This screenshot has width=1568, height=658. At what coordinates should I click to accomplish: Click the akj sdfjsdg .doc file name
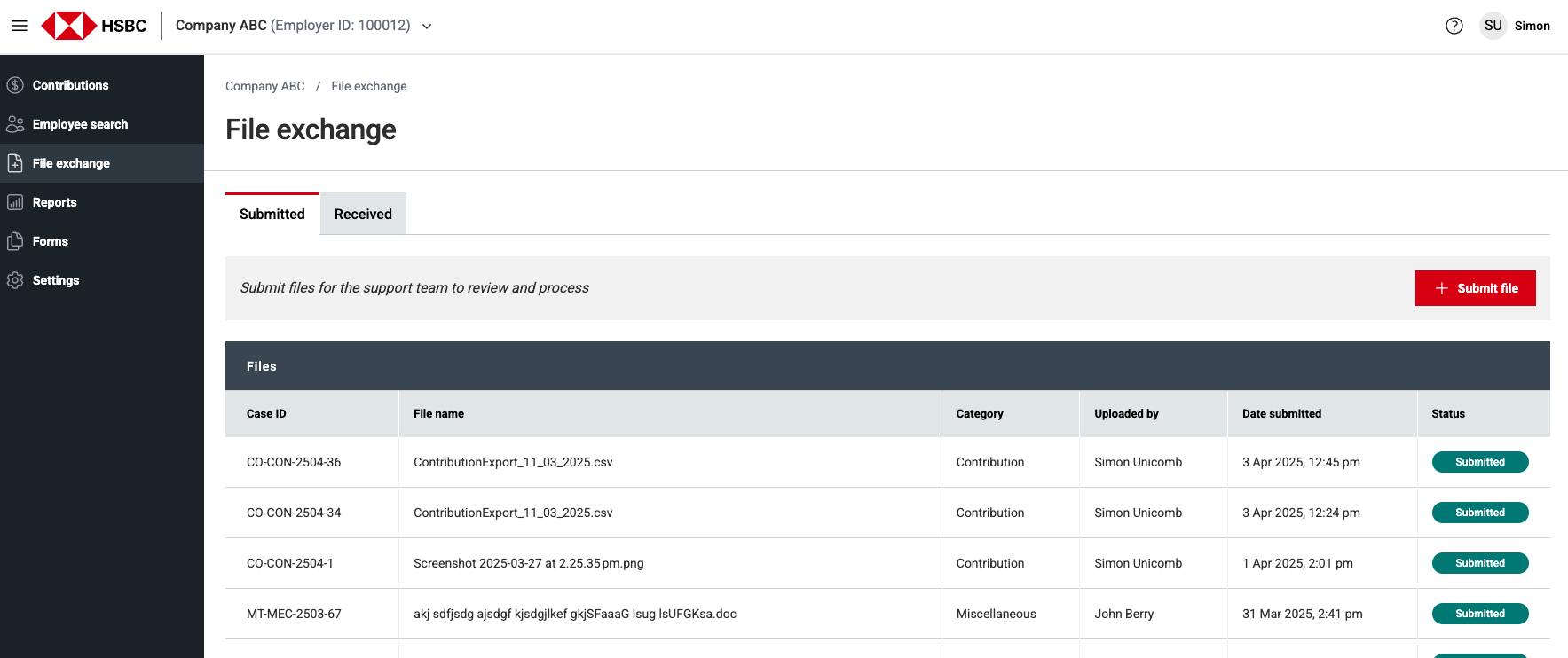click(x=575, y=614)
